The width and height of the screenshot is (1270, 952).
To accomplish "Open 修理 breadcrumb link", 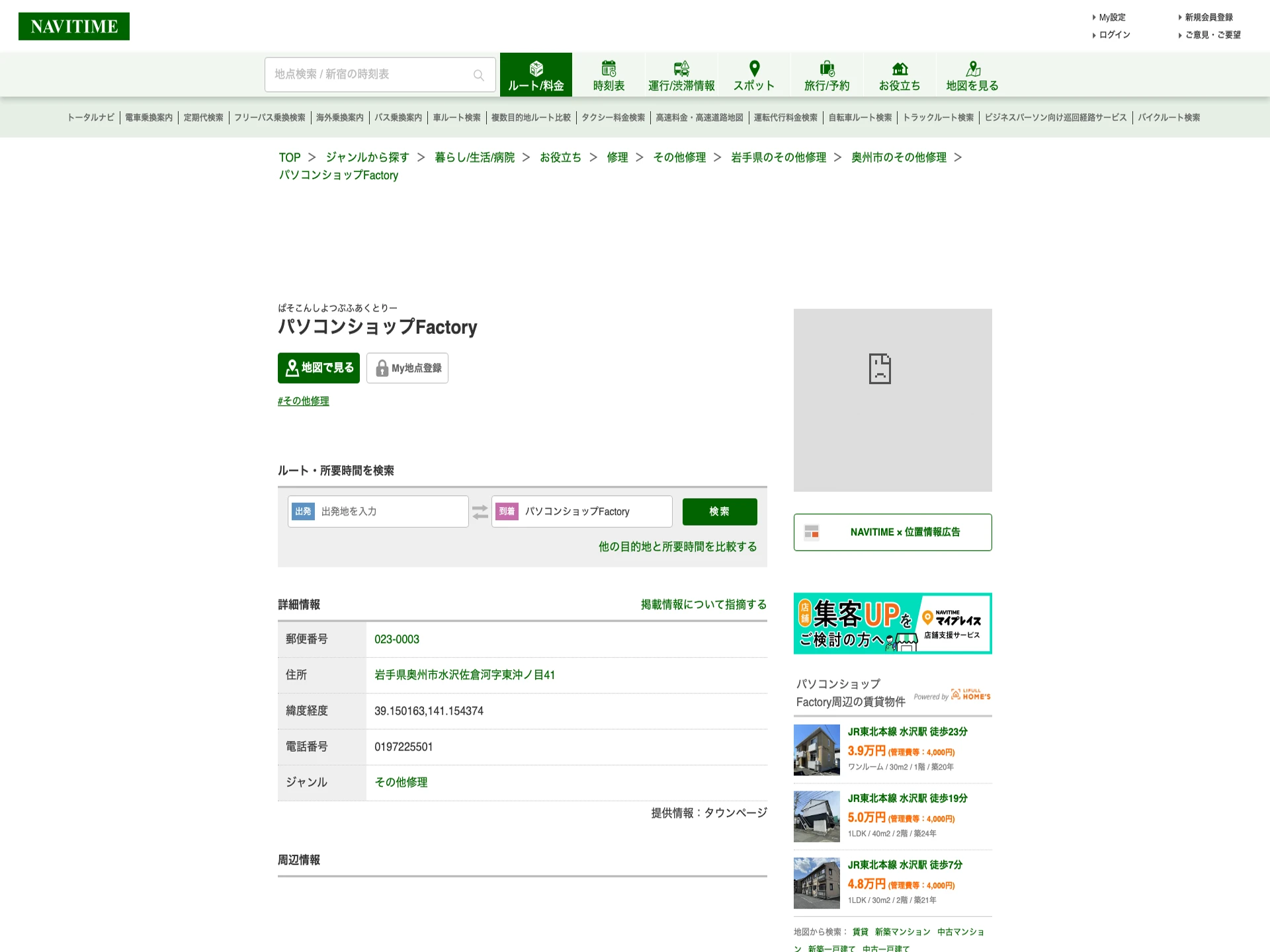I will point(617,157).
